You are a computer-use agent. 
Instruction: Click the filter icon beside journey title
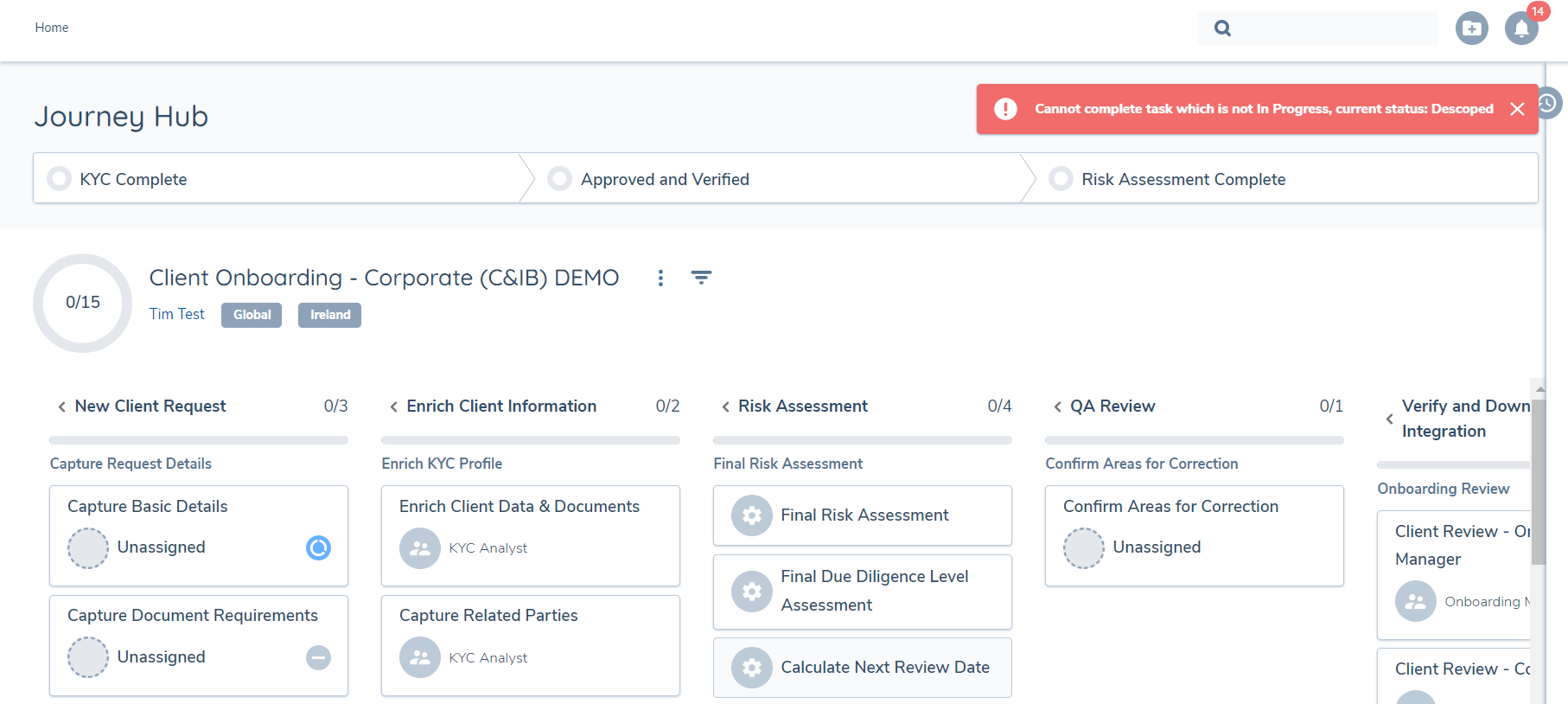tap(701, 278)
